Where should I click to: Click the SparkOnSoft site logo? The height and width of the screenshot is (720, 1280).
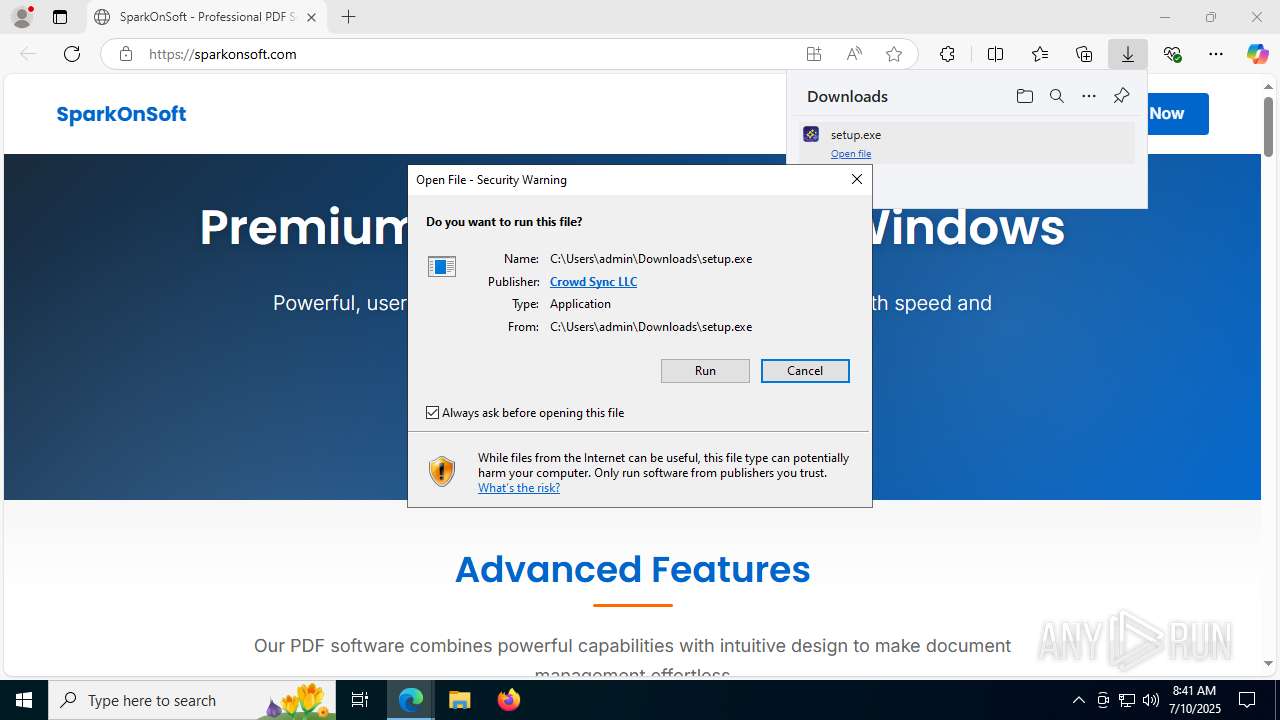[121, 114]
